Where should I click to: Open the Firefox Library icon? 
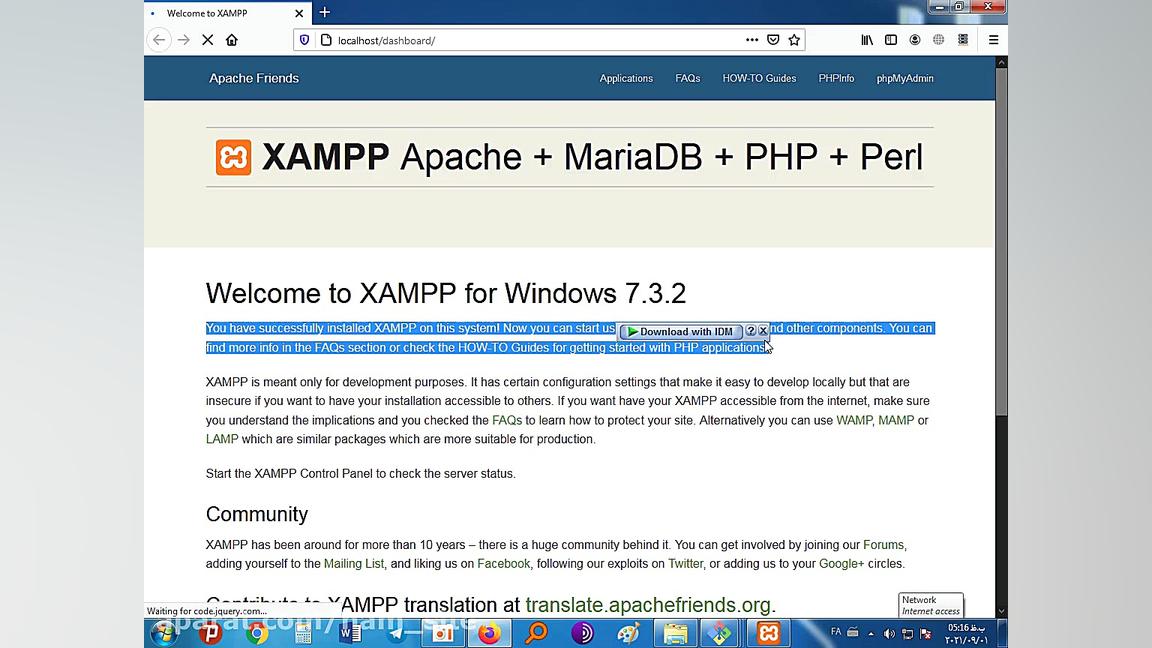point(867,40)
